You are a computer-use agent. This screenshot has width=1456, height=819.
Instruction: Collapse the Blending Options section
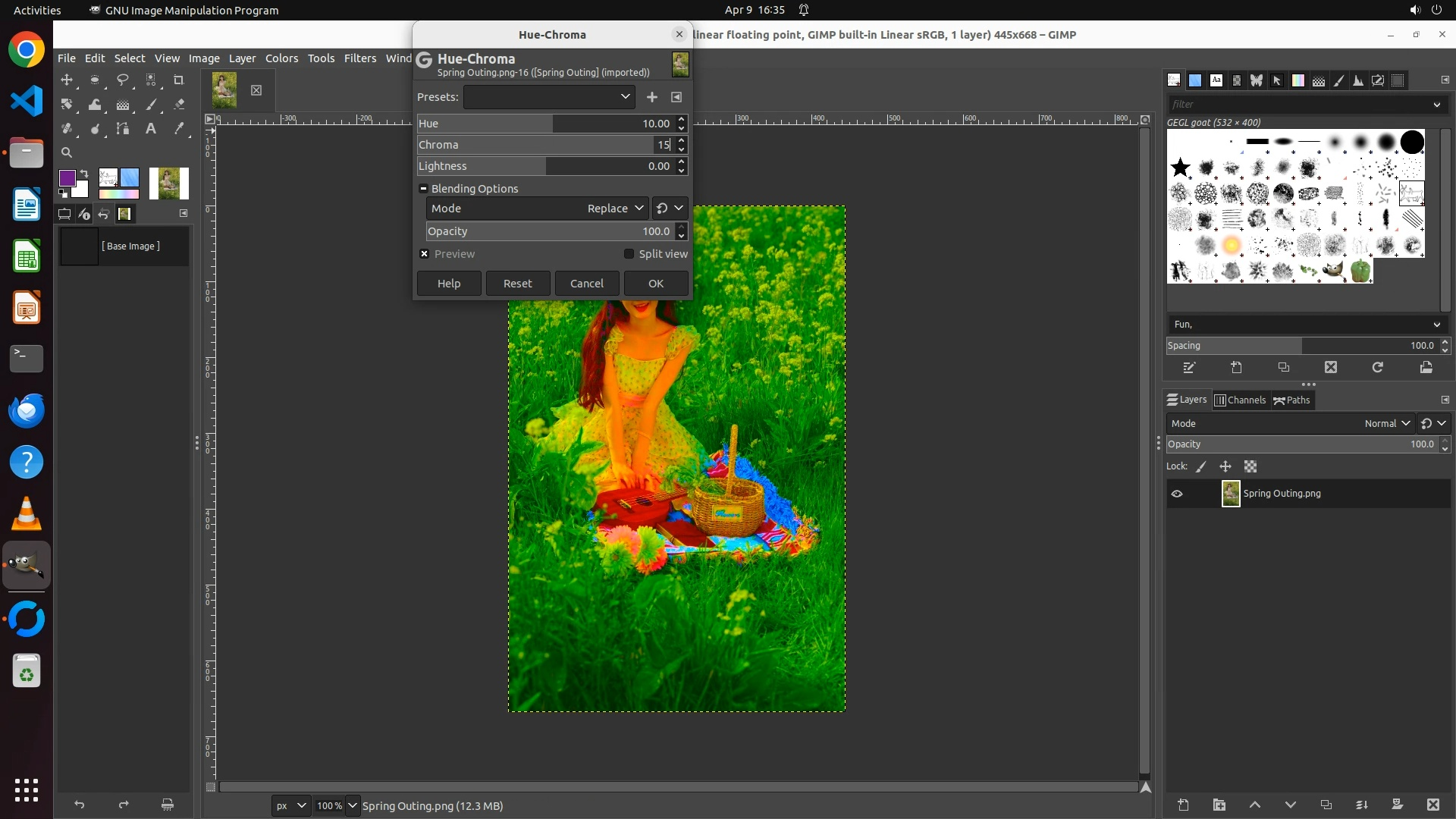click(423, 189)
